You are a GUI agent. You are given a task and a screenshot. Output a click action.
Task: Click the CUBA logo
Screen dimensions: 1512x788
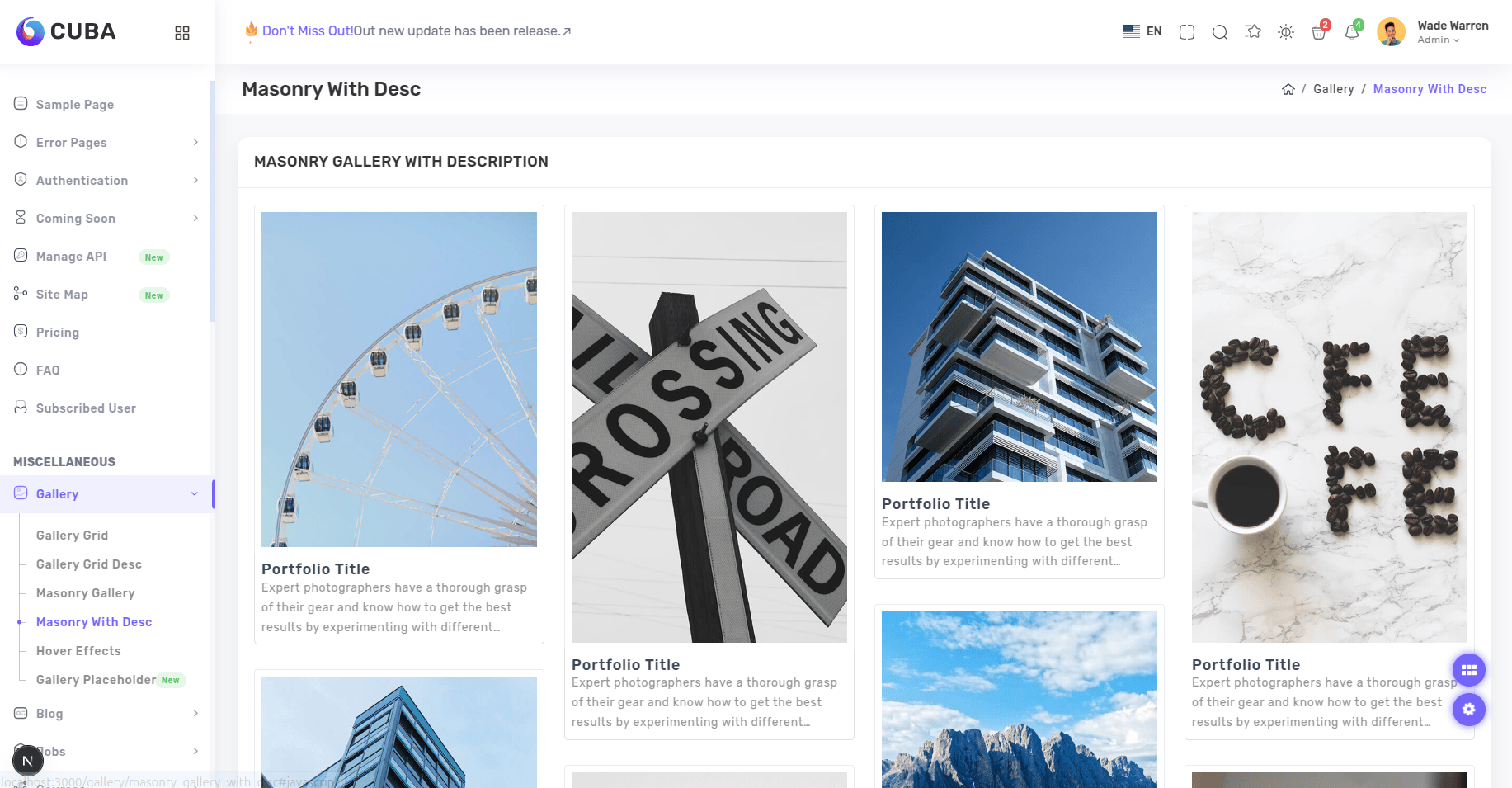66,31
